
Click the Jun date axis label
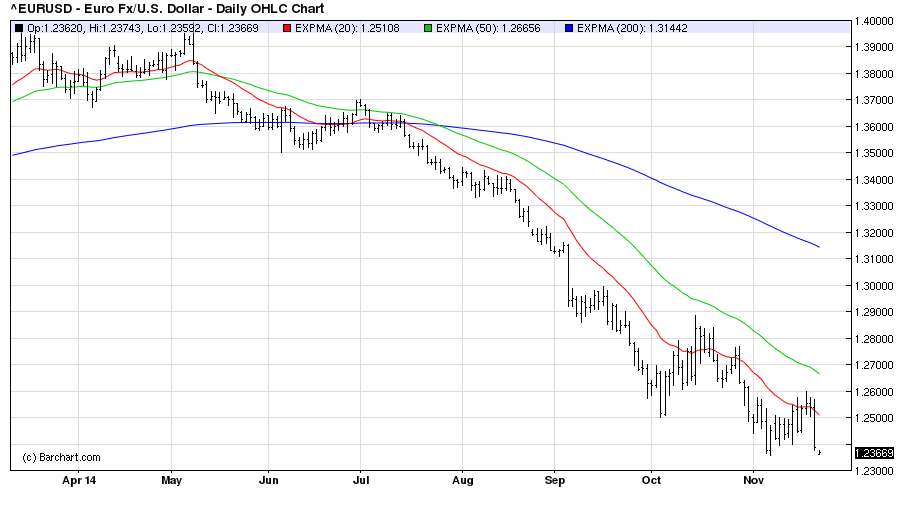(269, 480)
